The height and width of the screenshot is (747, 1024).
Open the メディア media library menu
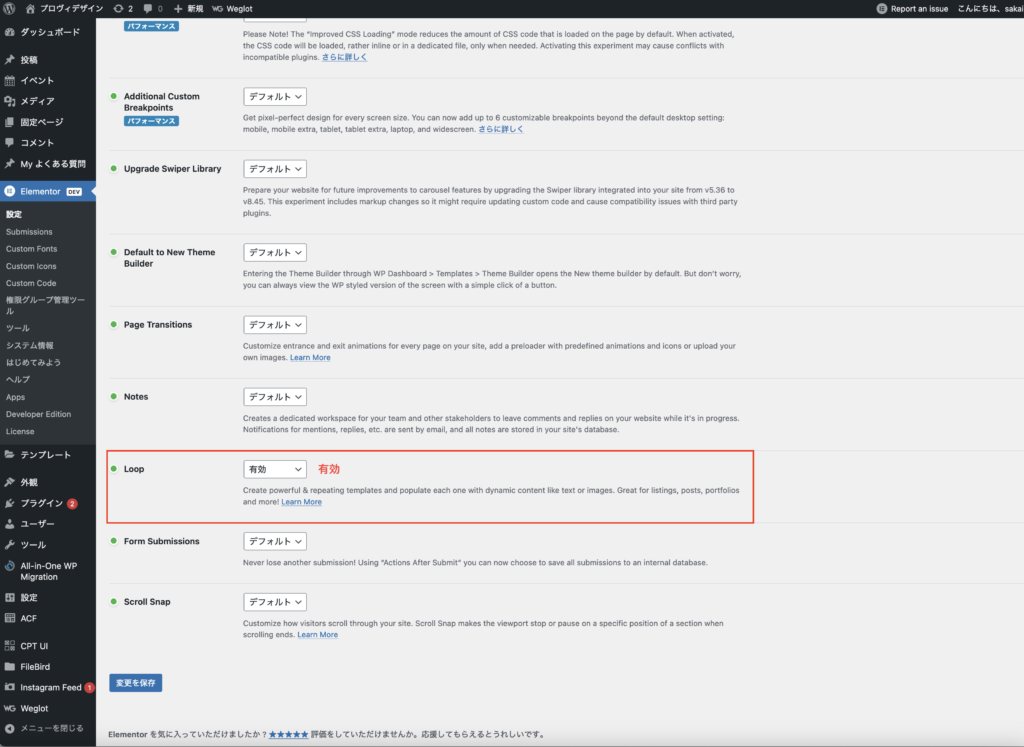pos(37,101)
